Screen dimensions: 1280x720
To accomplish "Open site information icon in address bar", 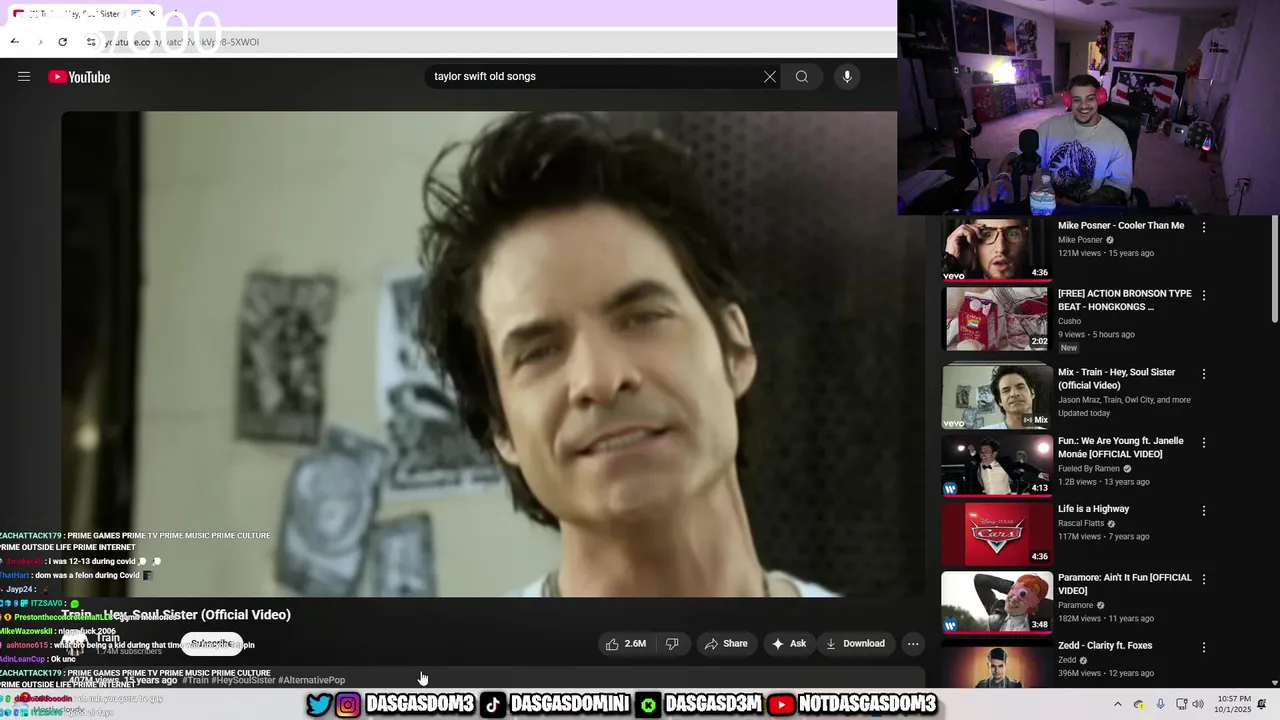I will tap(91, 42).
